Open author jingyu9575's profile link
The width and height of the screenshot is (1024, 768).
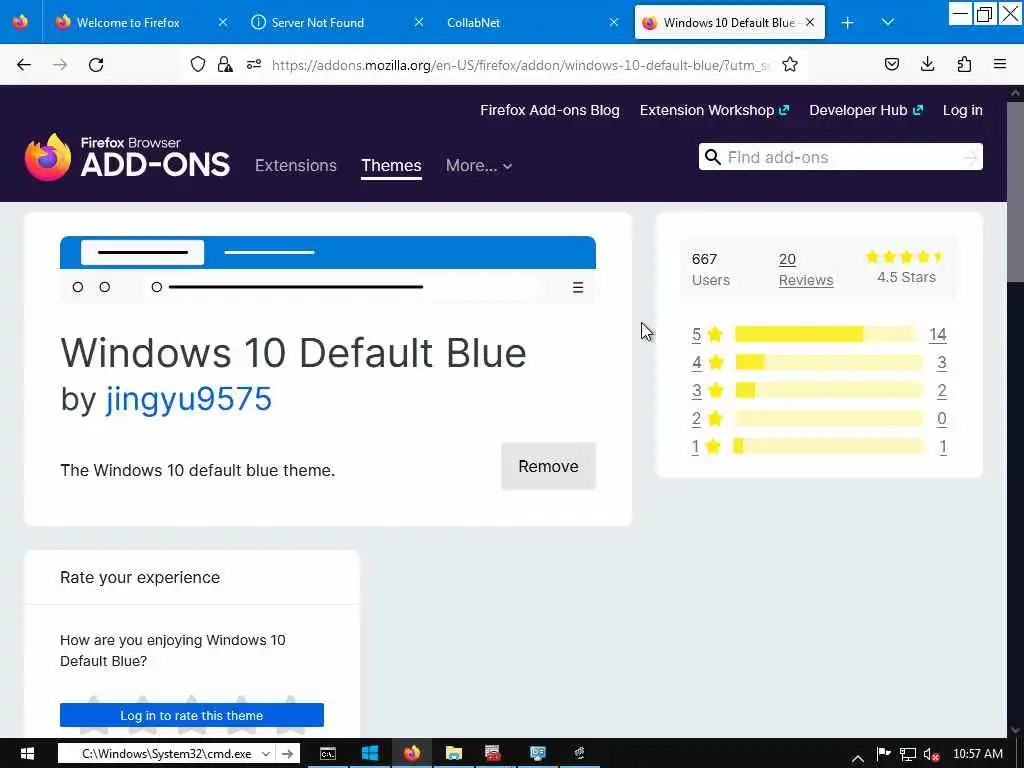188,398
